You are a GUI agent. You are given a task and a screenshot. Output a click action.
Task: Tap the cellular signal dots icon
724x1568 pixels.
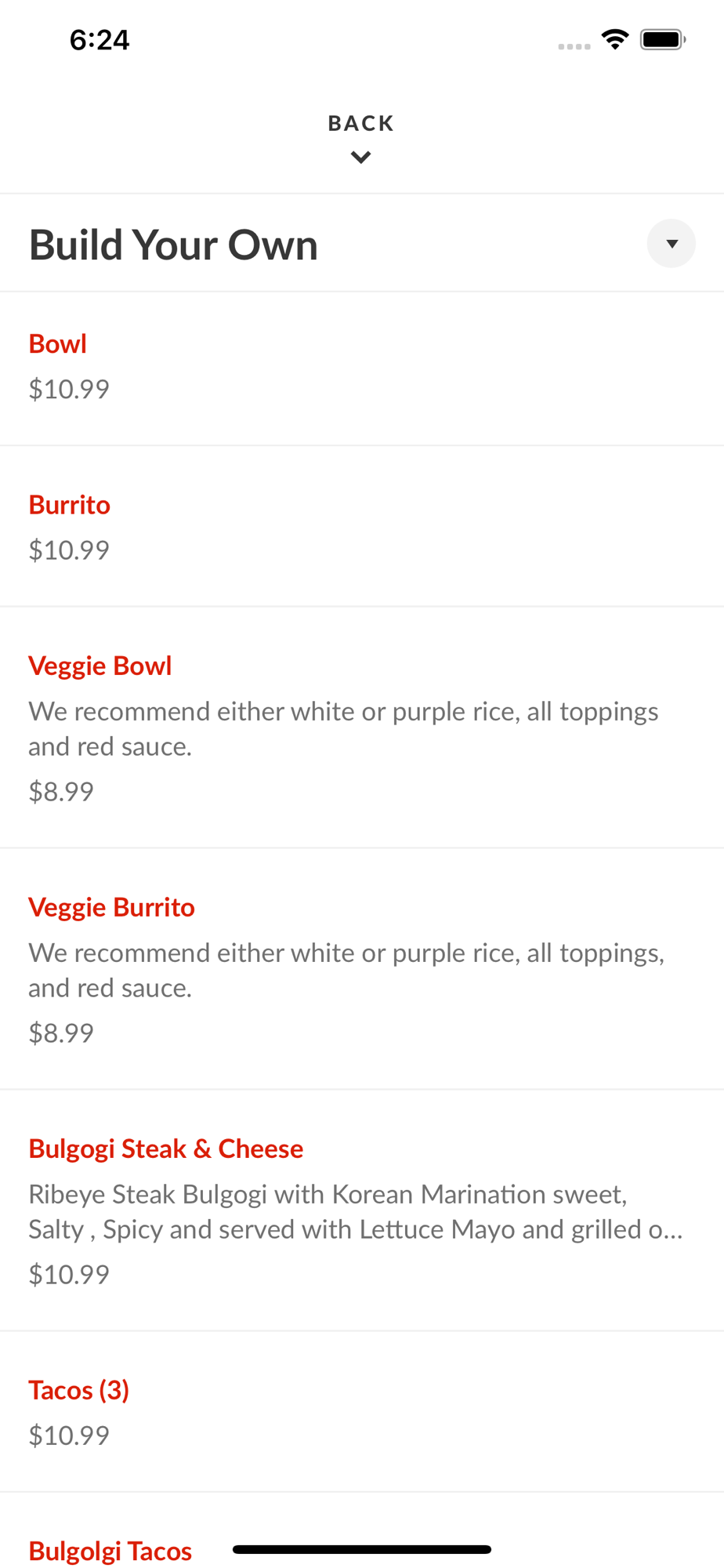click(574, 46)
